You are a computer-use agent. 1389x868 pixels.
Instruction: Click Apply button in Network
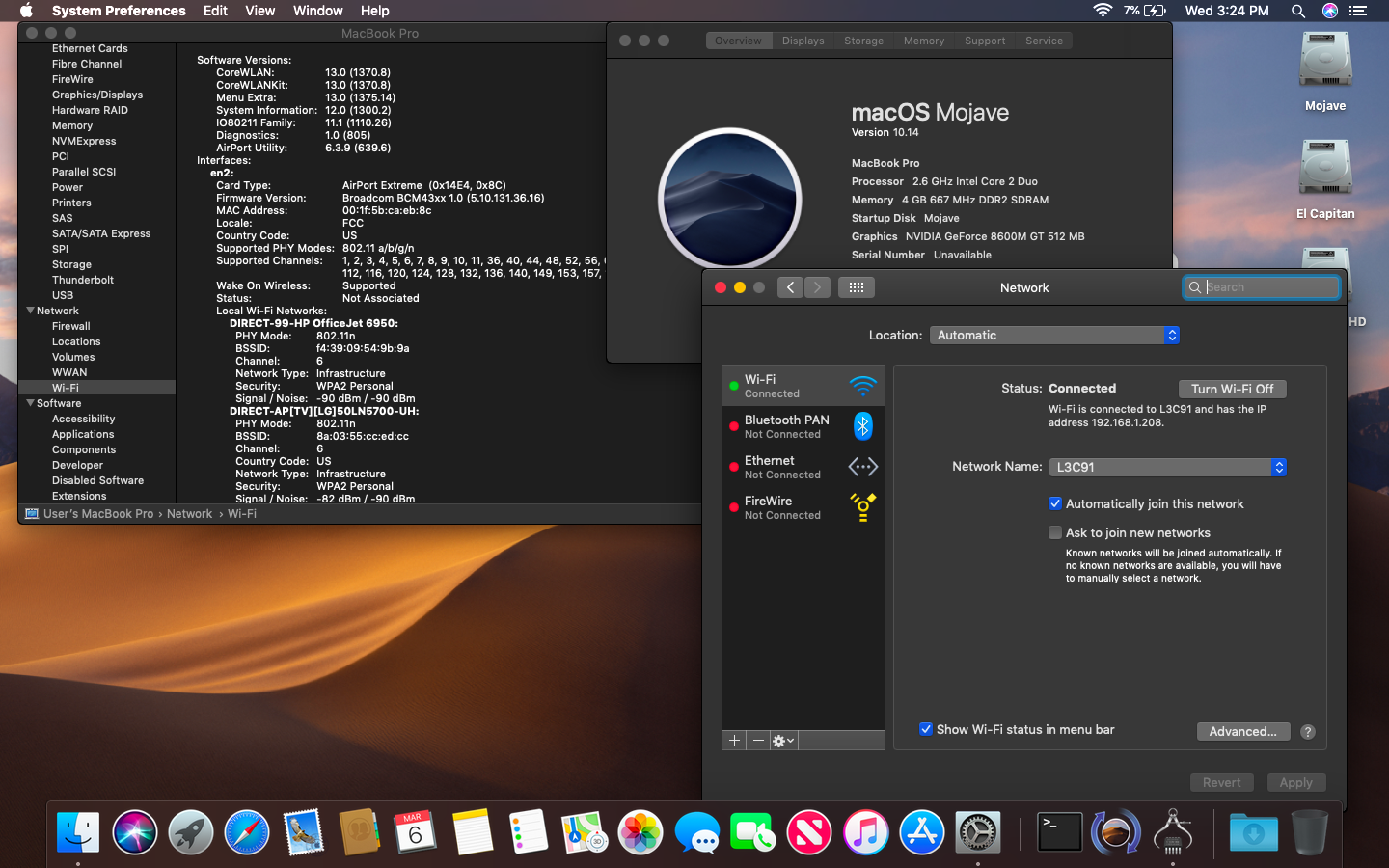[1295, 782]
